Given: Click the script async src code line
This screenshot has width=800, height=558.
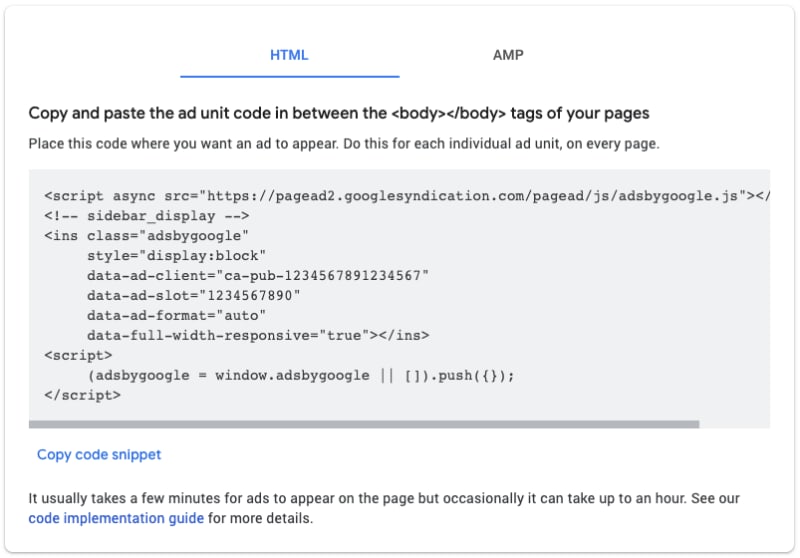Looking at the screenshot, I should (x=407, y=196).
